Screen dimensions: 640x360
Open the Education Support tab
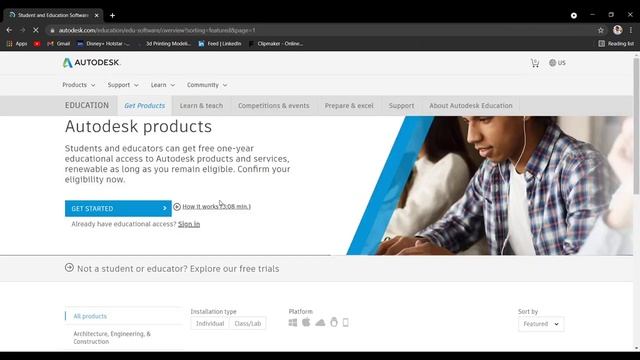tap(401, 106)
